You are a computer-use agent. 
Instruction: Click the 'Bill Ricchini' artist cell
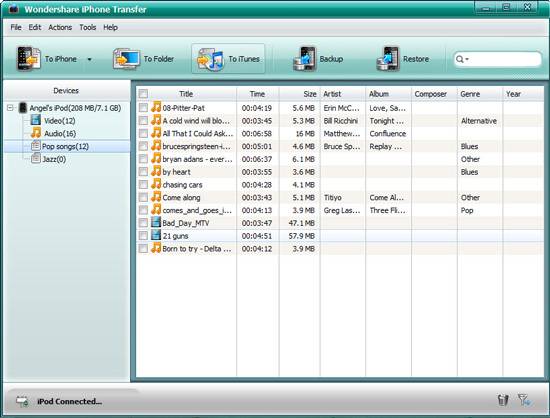pyautogui.click(x=341, y=121)
